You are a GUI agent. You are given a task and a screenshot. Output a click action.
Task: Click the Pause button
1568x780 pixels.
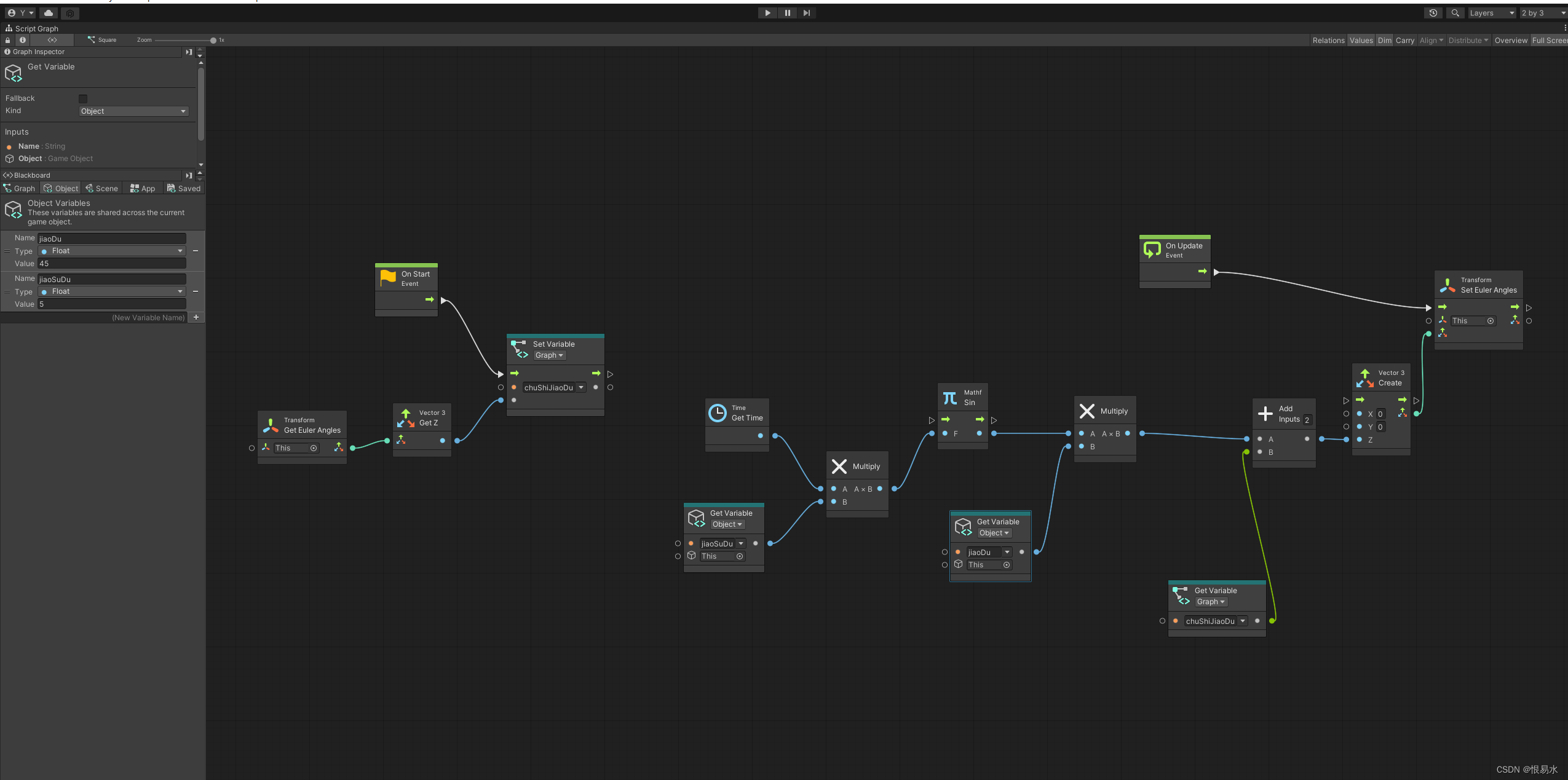tap(787, 13)
